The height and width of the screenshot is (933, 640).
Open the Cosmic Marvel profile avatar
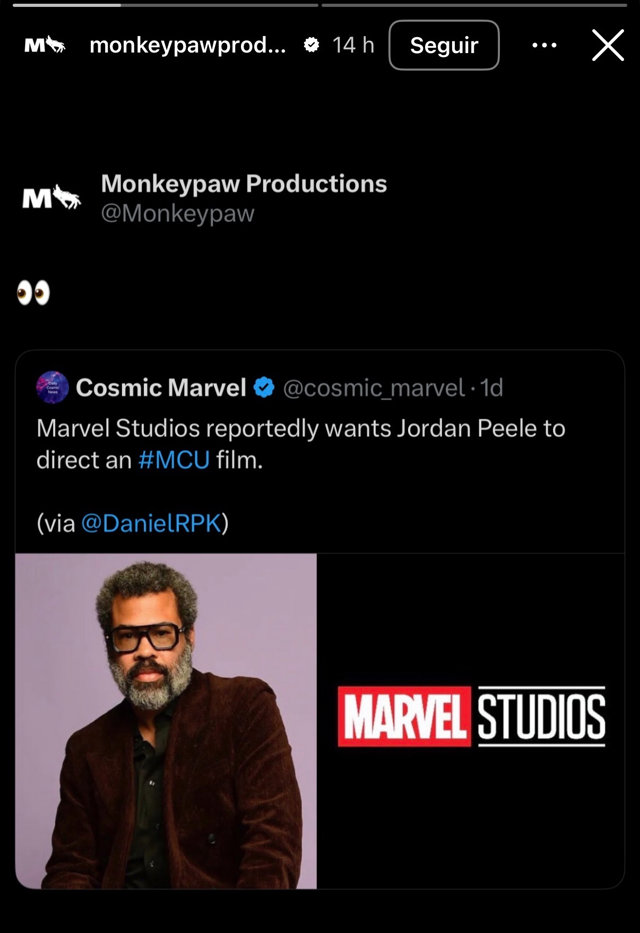[x=52, y=387]
